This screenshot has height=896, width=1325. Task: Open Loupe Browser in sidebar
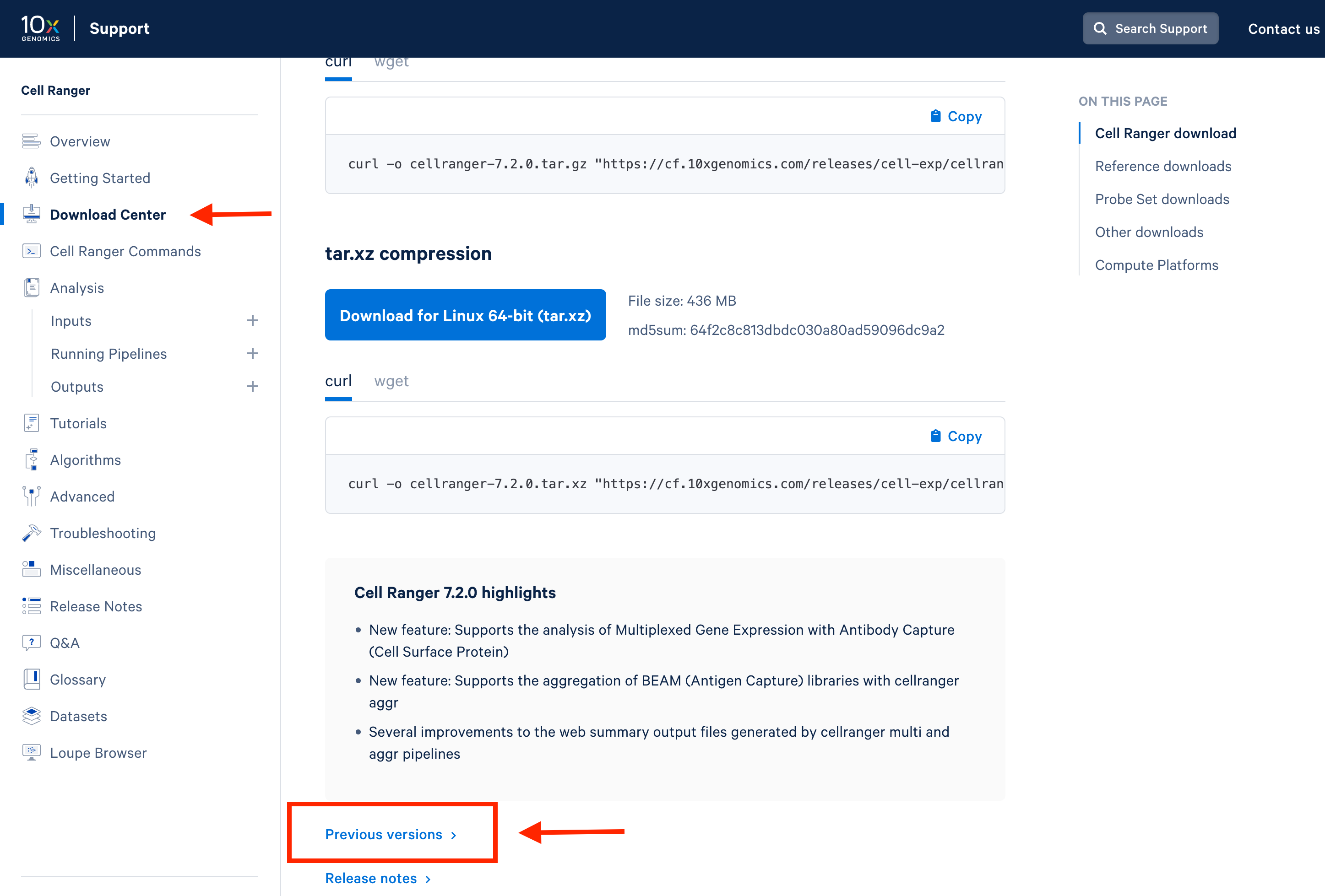(x=98, y=752)
